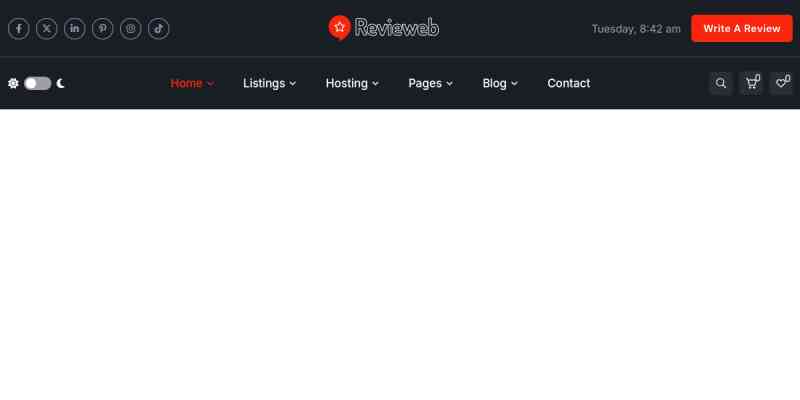The width and height of the screenshot is (800, 400).
Task: Open the search magnifier icon
Action: 720,83
